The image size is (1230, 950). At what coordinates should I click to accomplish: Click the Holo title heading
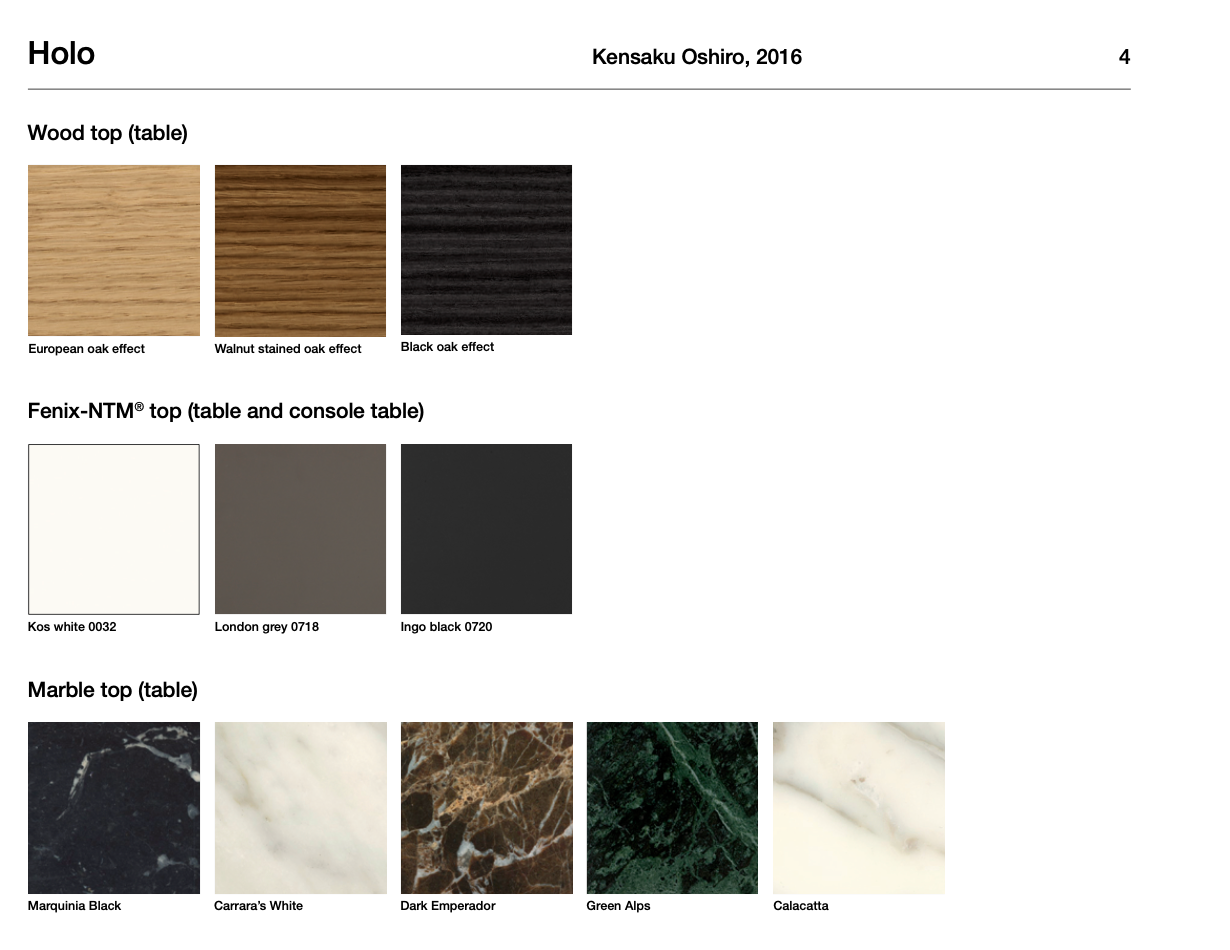[61, 54]
